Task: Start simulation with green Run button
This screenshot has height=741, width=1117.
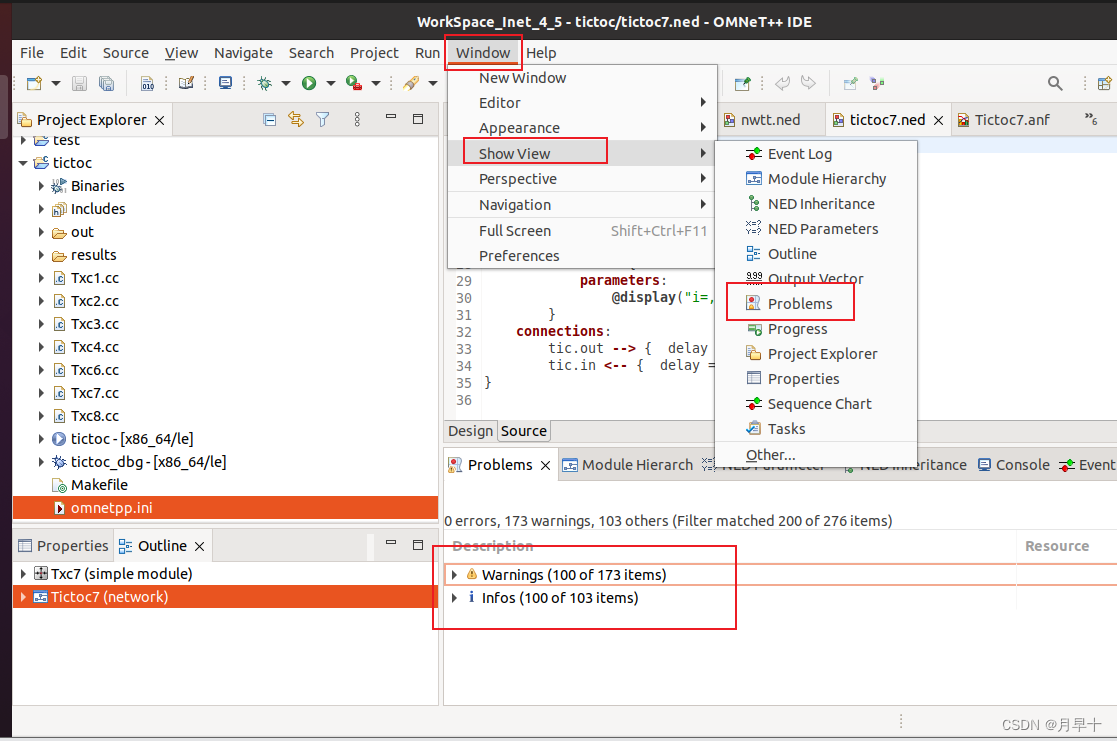Action: click(308, 83)
